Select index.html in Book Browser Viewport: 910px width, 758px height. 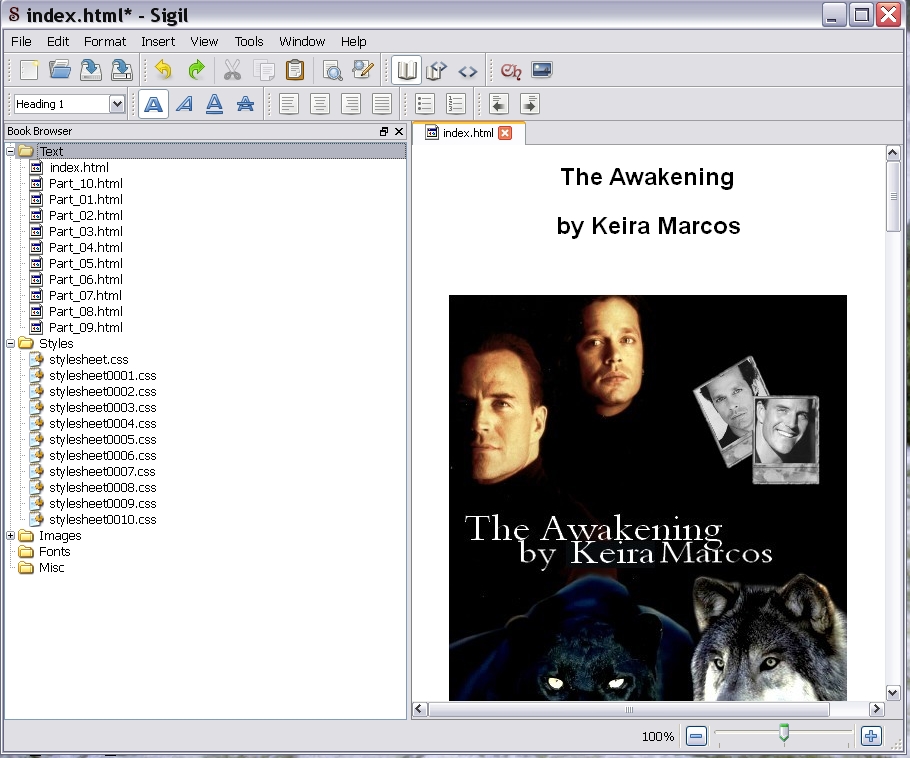[79, 168]
